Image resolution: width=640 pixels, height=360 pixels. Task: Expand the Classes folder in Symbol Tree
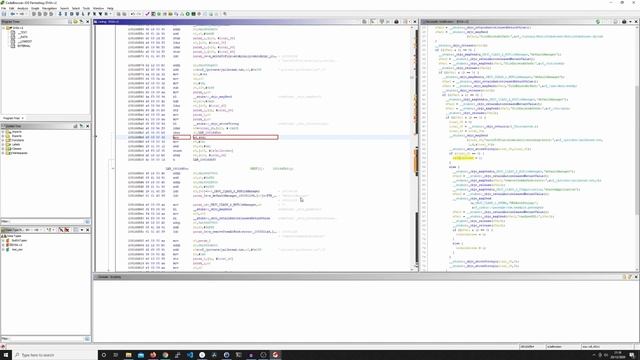tap(3, 149)
